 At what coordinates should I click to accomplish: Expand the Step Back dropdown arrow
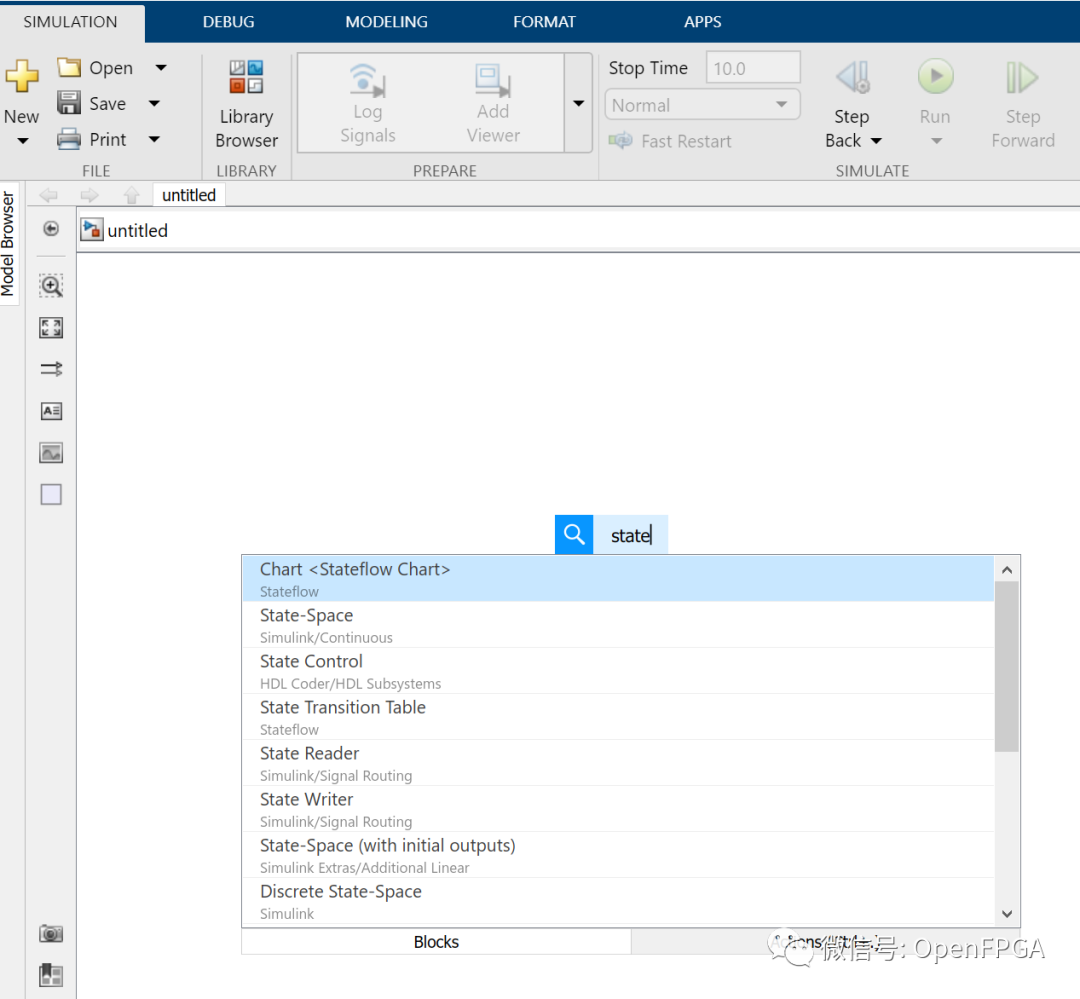pyautogui.click(x=876, y=141)
